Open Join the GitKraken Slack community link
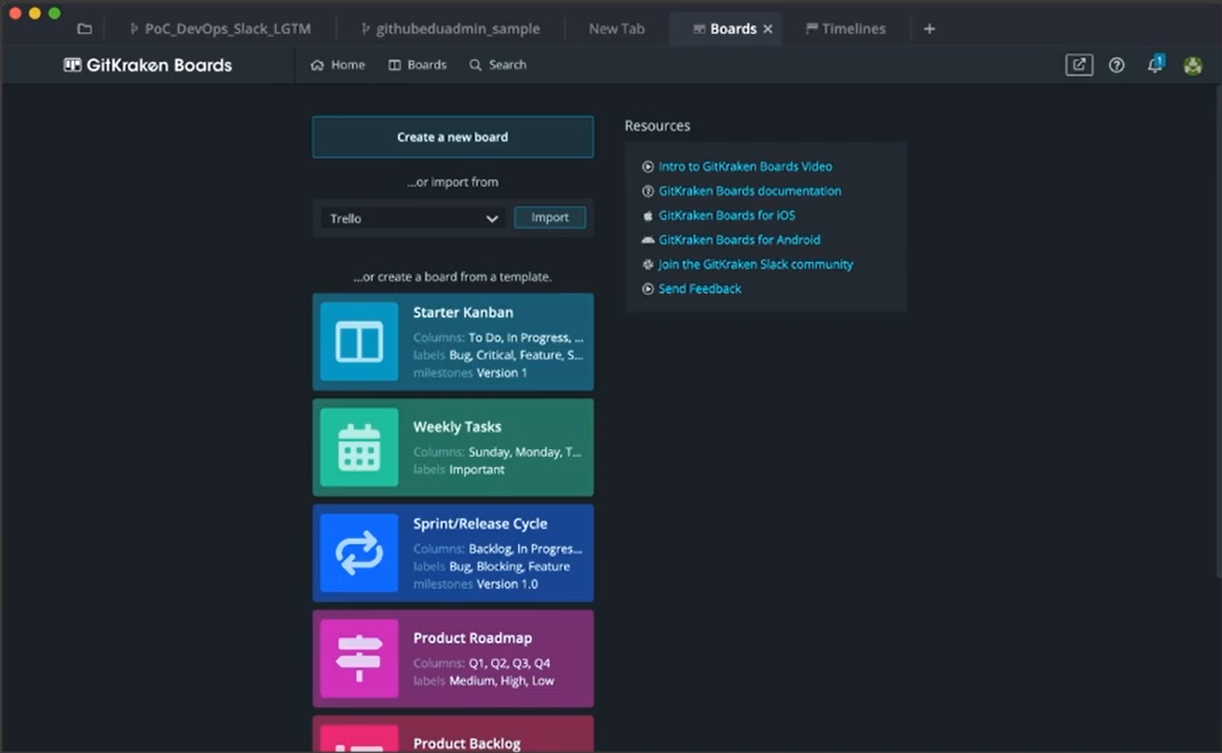The width and height of the screenshot is (1222, 753). pyautogui.click(x=756, y=264)
